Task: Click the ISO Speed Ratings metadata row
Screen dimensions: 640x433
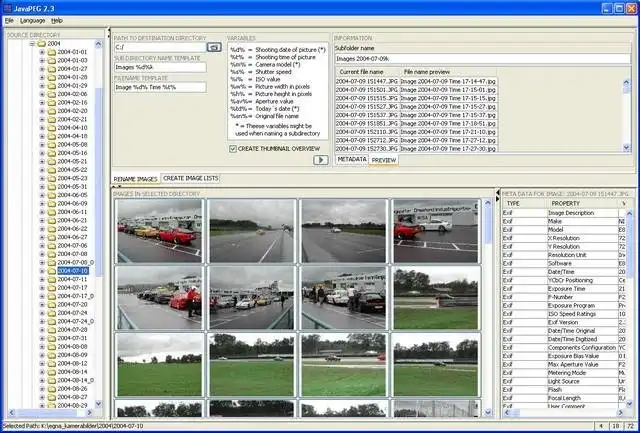Action: [x=563, y=314]
